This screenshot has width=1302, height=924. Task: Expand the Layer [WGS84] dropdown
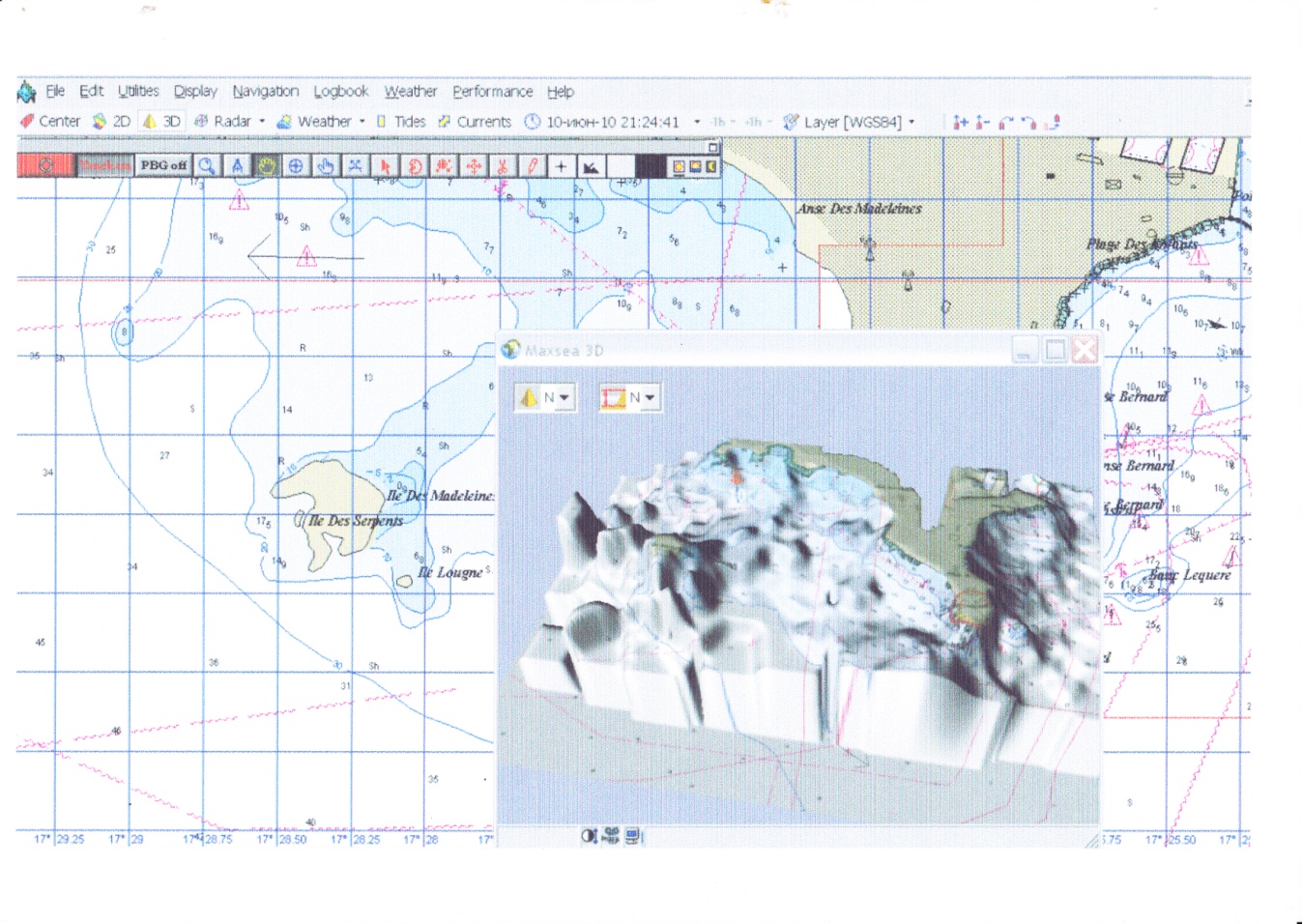911,123
